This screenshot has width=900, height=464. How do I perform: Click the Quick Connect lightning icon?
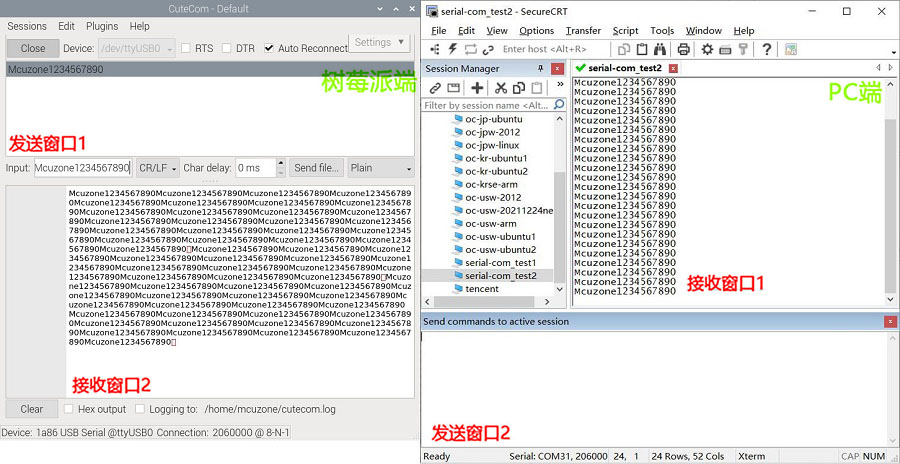point(453,49)
